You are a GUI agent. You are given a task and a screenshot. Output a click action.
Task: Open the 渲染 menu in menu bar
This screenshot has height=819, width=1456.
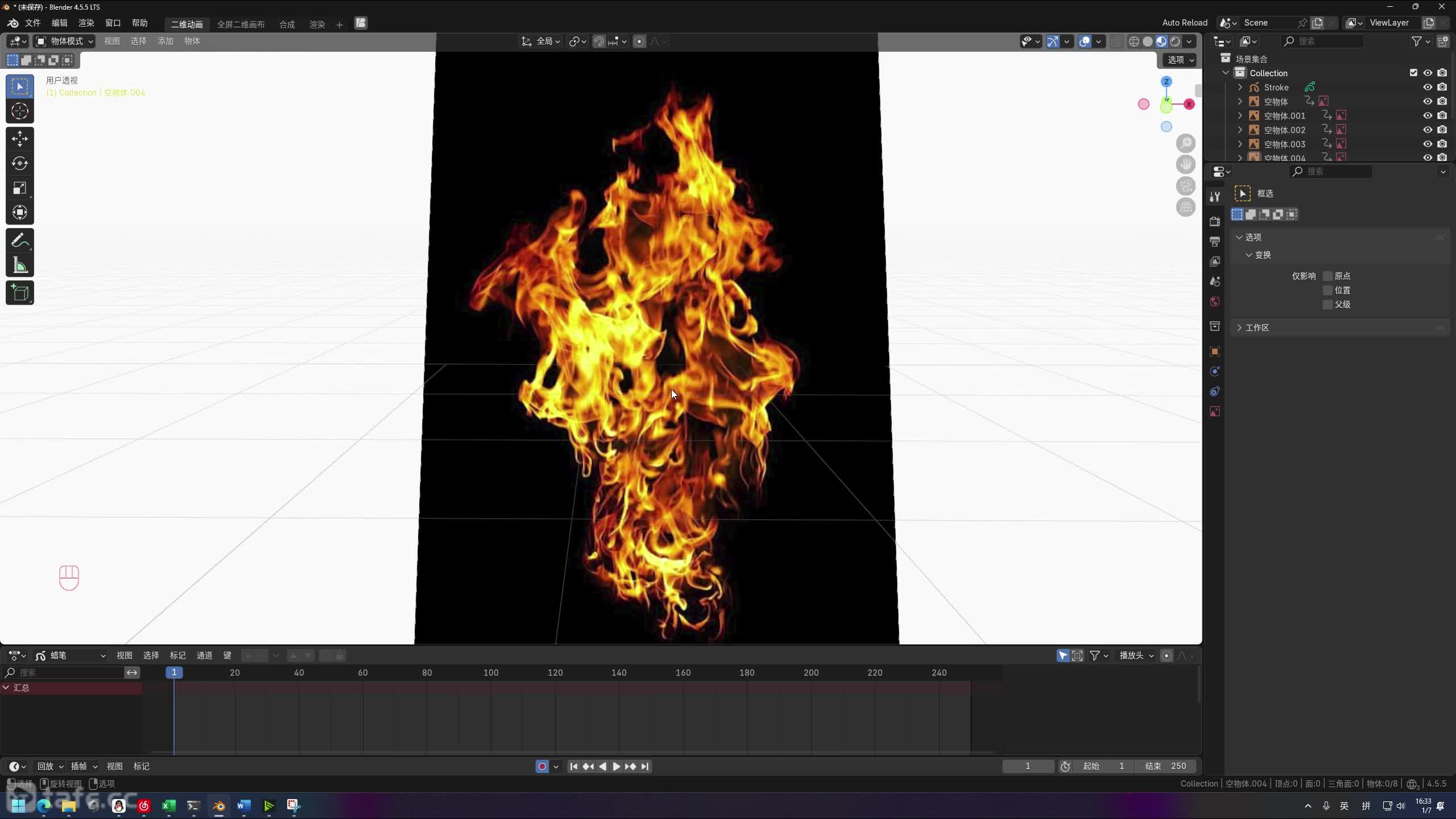[x=86, y=23]
